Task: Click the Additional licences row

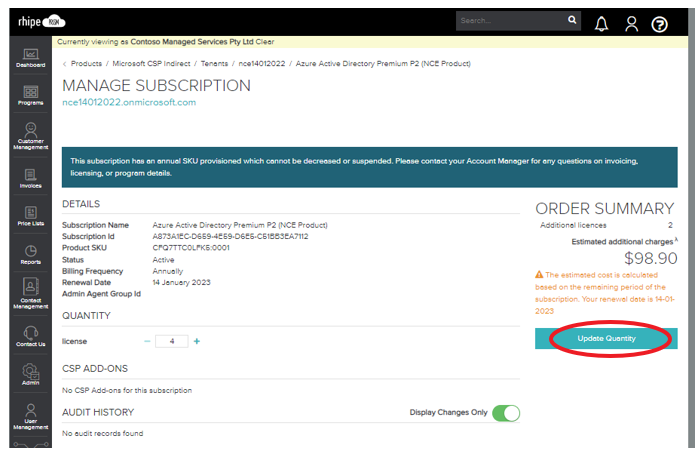Action: tap(606, 225)
